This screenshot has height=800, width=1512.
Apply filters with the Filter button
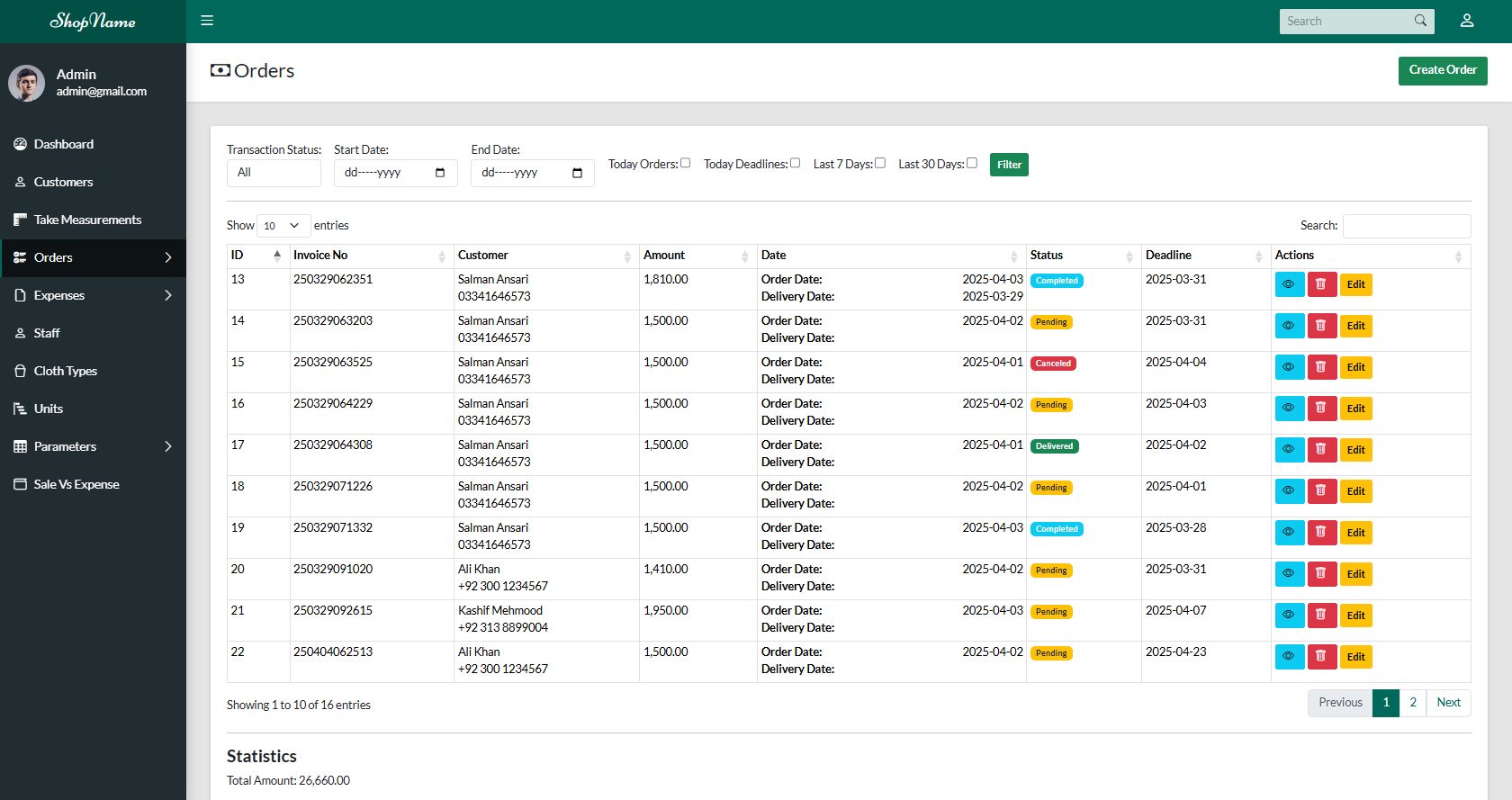point(1008,165)
